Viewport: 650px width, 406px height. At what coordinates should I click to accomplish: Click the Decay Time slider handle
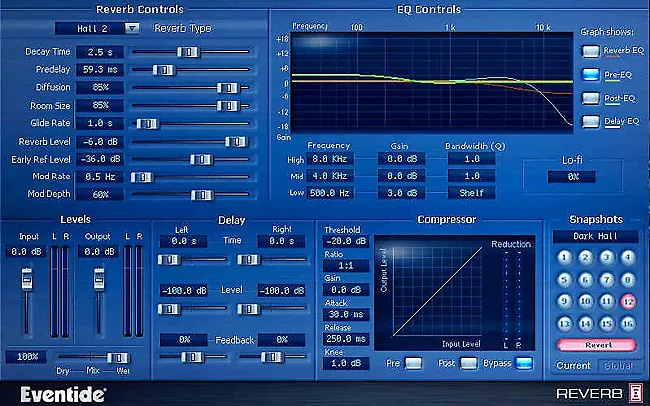click(x=189, y=52)
